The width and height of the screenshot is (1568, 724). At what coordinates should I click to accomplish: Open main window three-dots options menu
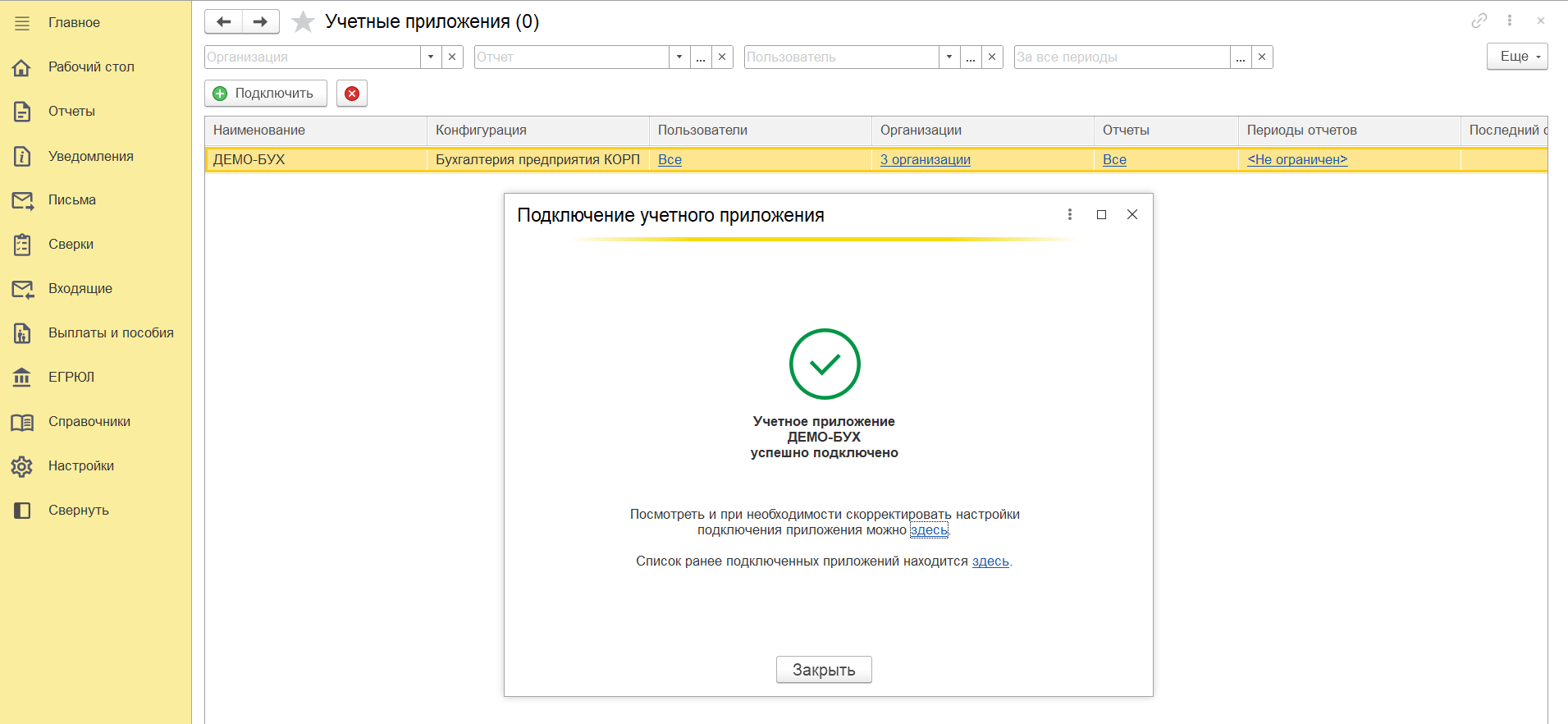click(x=1510, y=21)
